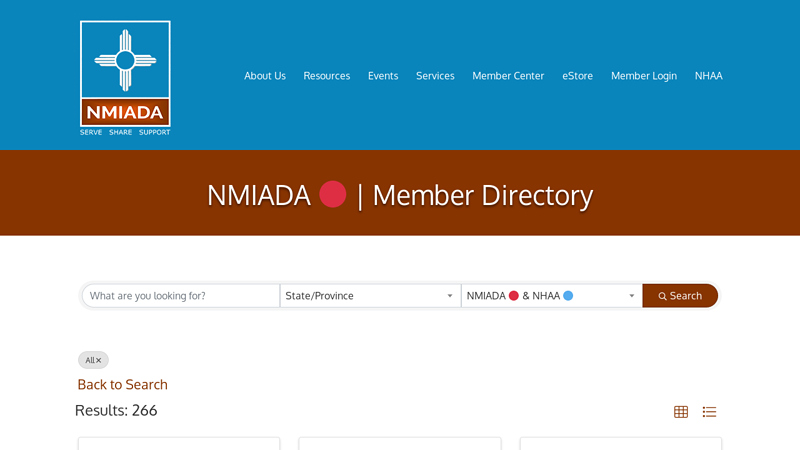Click the red dot beside NMIADA heading

(332, 194)
